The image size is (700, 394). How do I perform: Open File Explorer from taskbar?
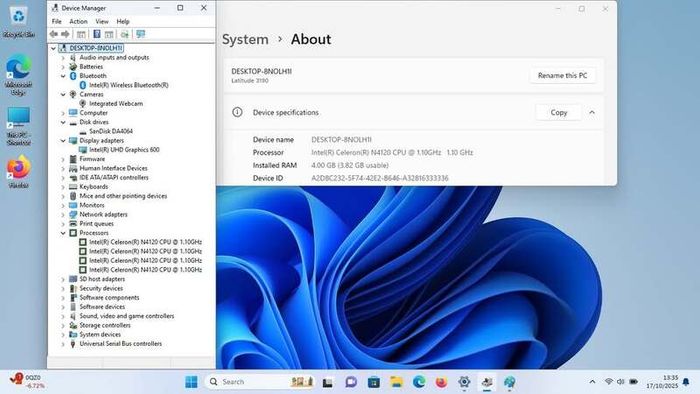(x=396, y=382)
